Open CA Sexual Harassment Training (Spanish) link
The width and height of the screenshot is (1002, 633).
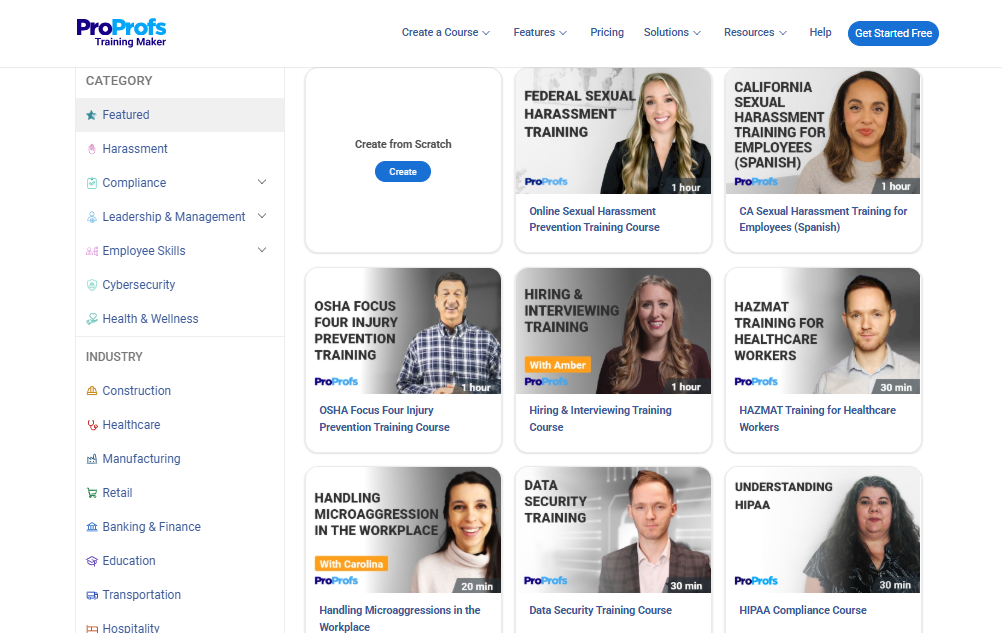823,219
